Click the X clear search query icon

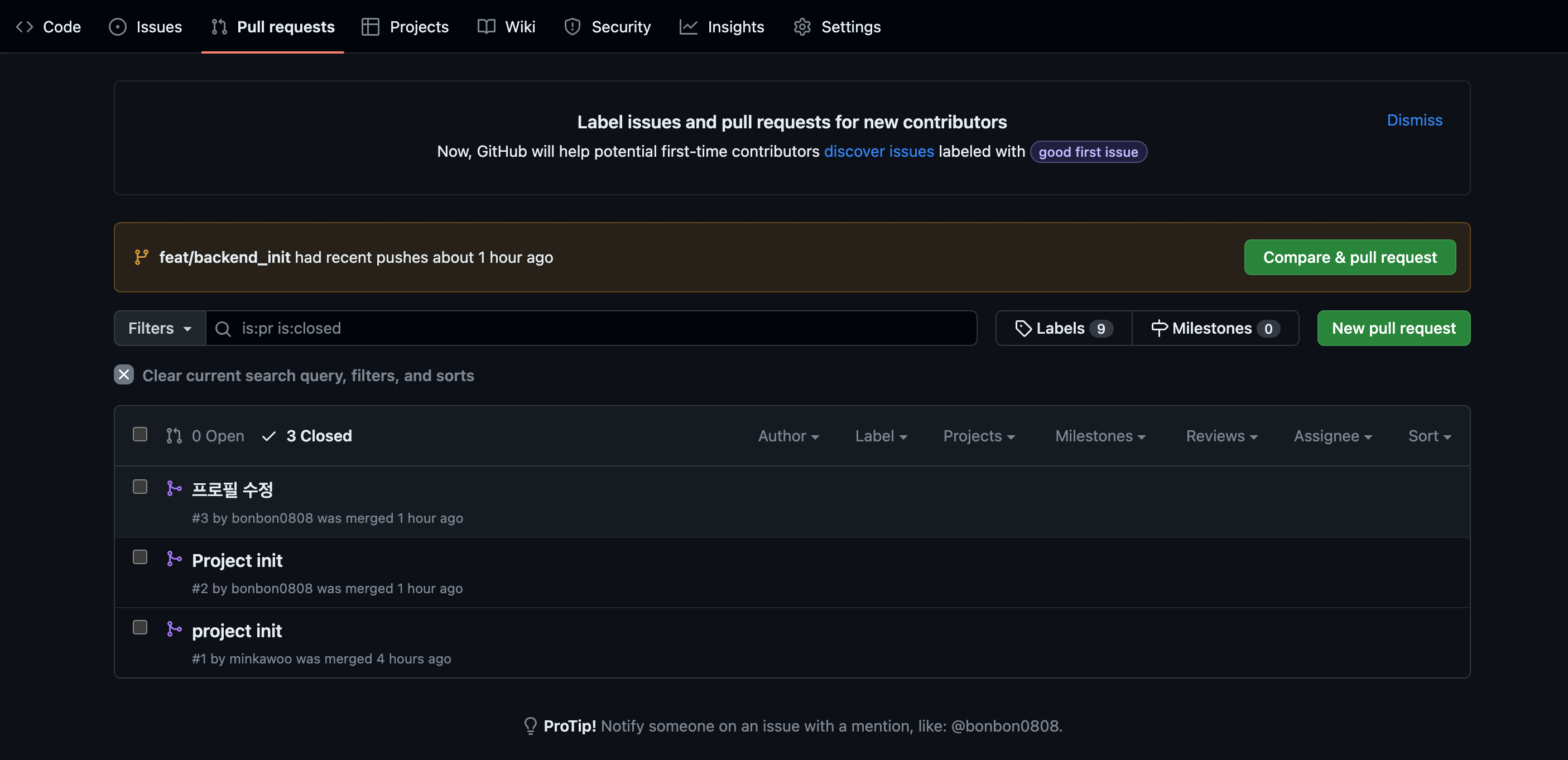point(123,375)
